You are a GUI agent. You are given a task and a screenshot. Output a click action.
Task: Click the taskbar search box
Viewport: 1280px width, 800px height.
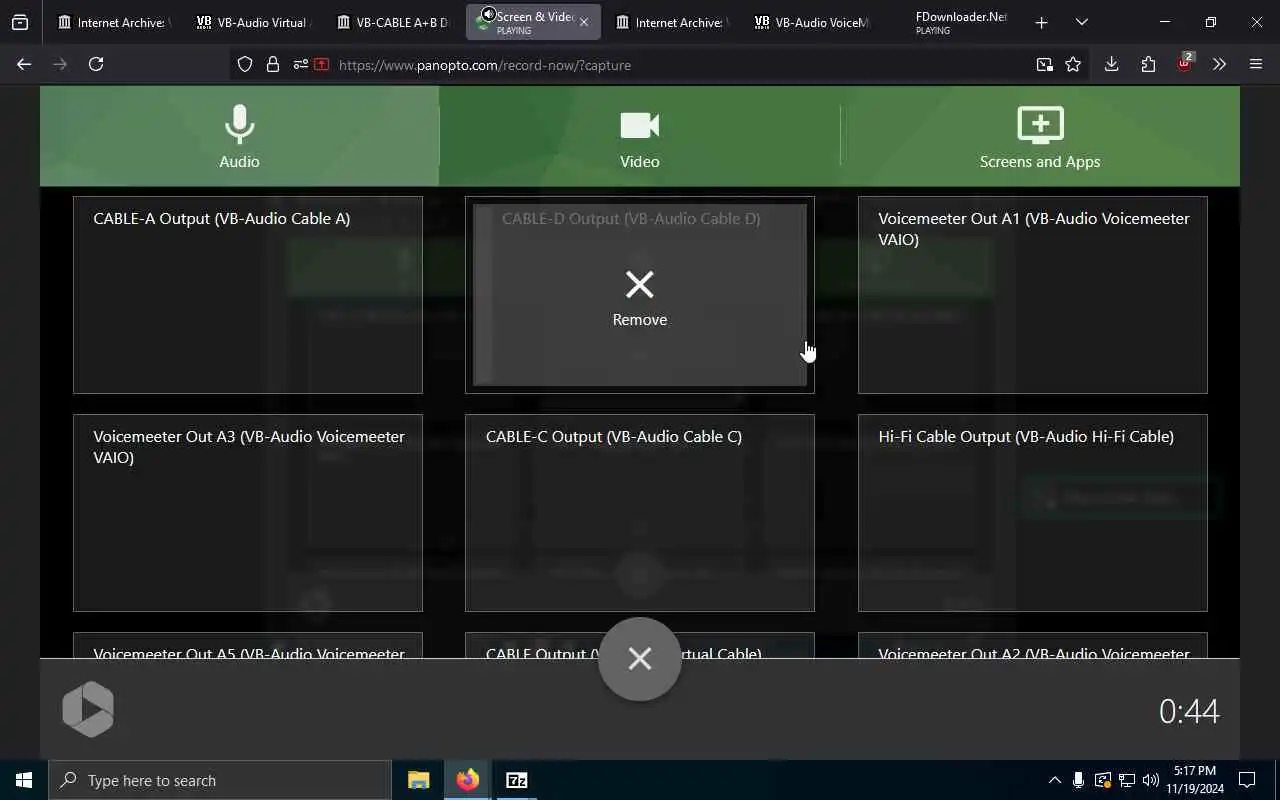(x=220, y=780)
